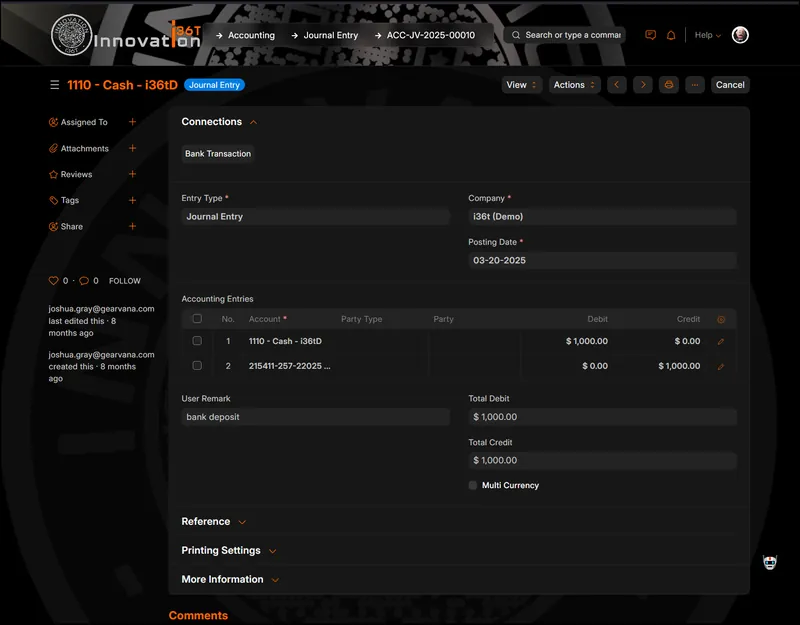The width and height of the screenshot is (800, 625).
Task: Click the search magnifier icon
Action: tap(516, 35)
